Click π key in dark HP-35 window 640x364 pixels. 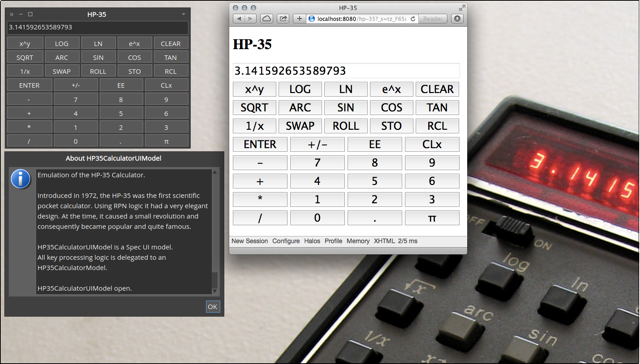(x=166, y=141)
